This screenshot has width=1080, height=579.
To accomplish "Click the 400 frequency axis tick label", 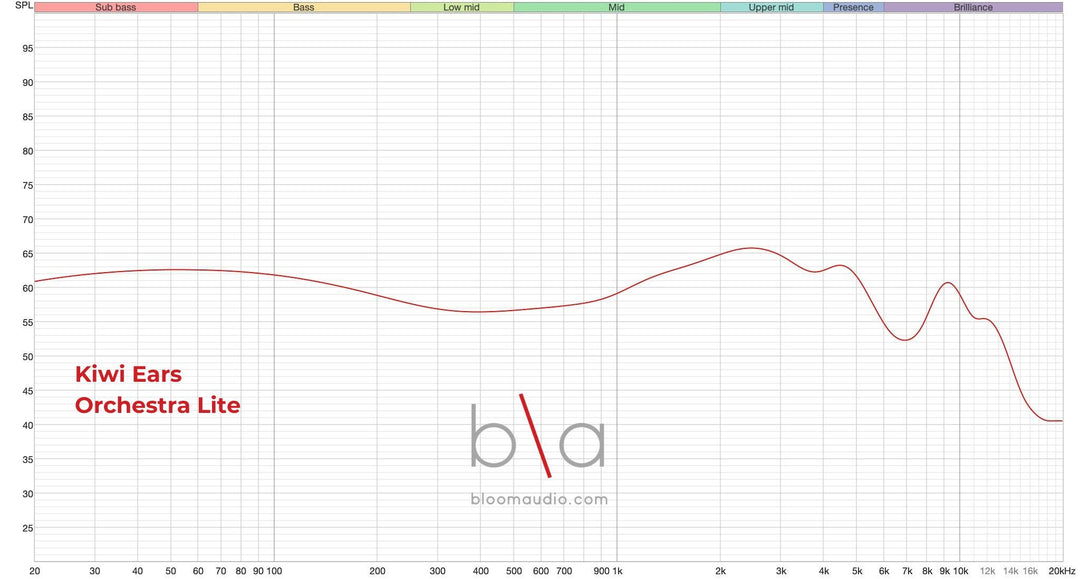I will click(x=481, y=571).
